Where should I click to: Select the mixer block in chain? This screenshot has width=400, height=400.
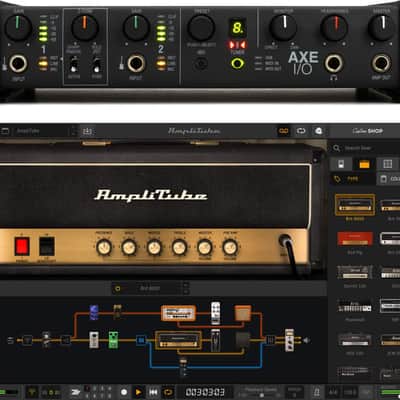(x=270, y=340)
